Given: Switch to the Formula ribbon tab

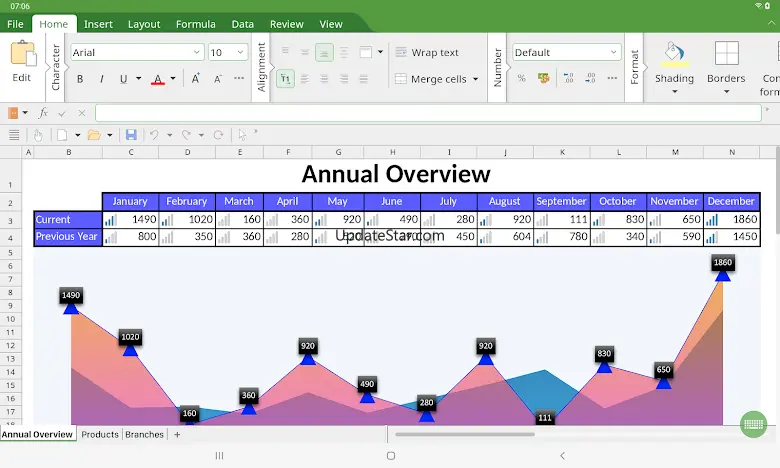Looking at the screenshot, I should 195,24.
